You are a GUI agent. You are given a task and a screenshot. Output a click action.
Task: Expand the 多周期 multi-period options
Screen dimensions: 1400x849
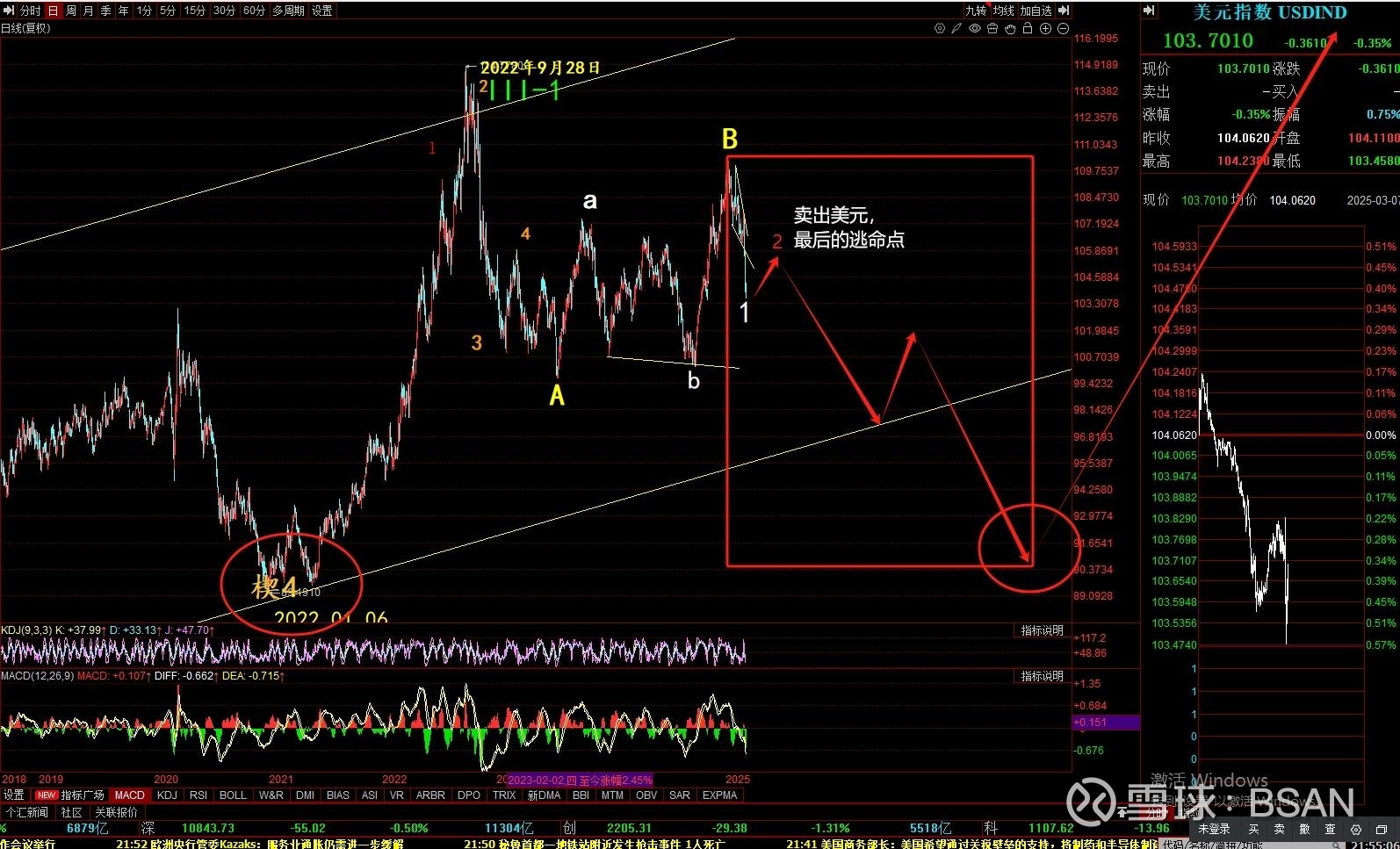(288, 11)
